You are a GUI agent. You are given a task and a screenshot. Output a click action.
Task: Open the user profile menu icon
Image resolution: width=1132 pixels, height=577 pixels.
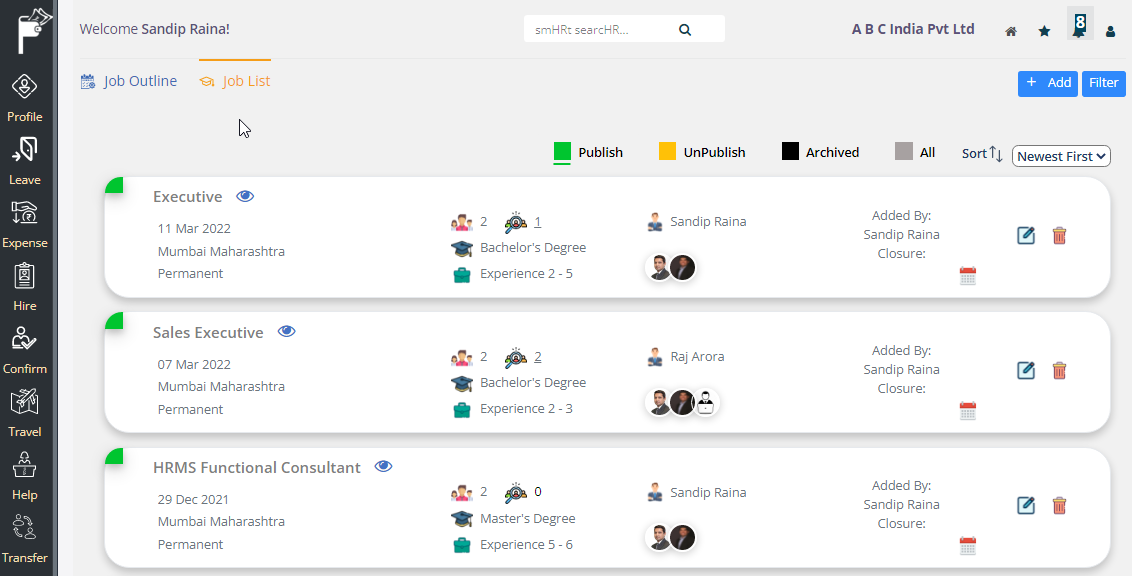[1110, 31]
